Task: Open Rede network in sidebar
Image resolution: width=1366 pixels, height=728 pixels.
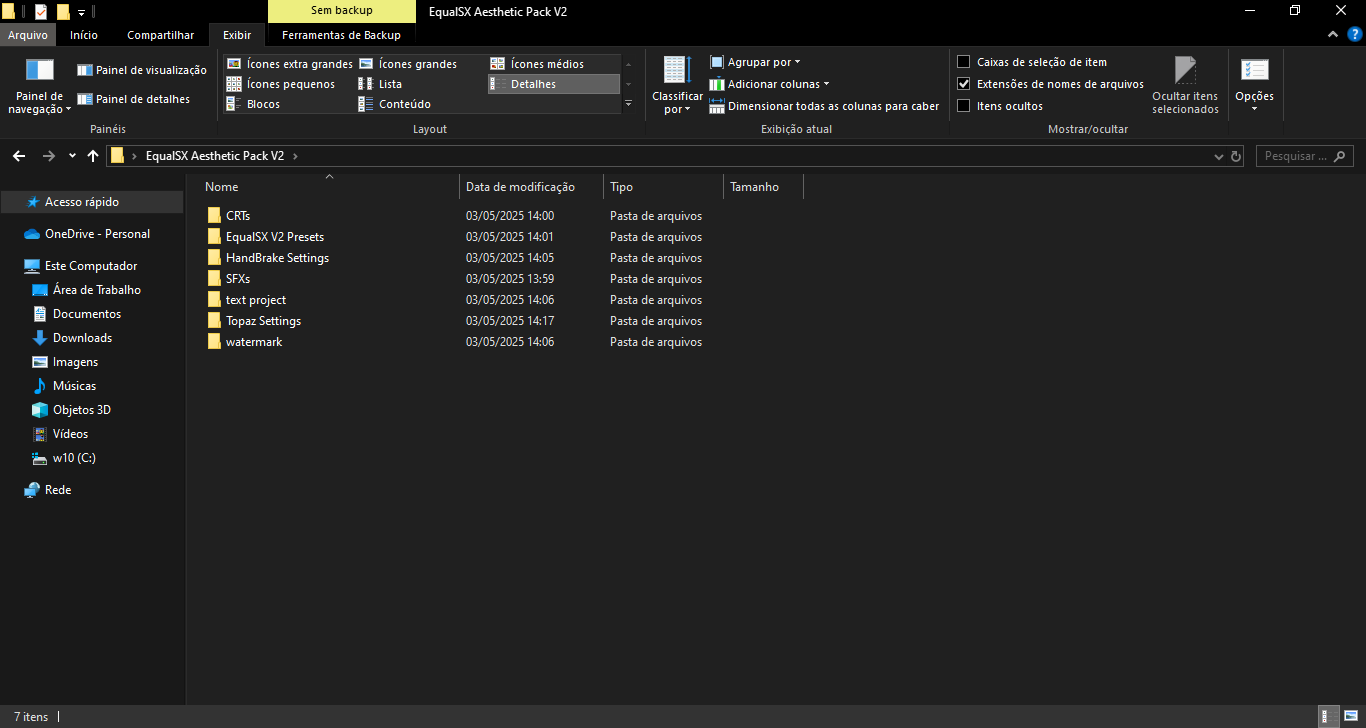Action: point(58,490)
